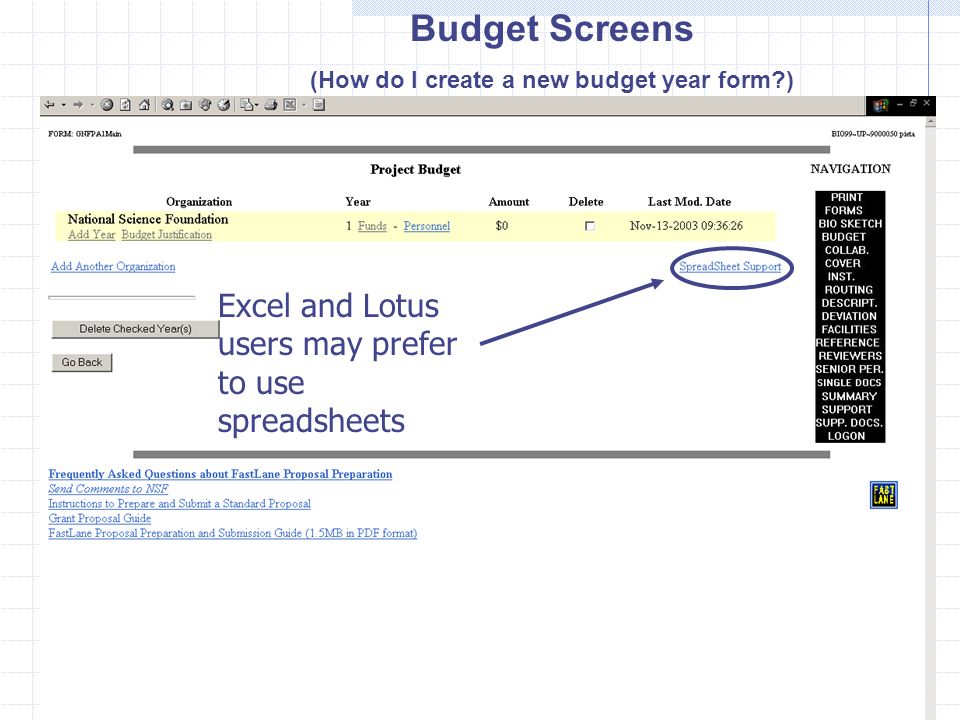Click the Discuss page icon
This screenshot has height=720, width=960.
tap(318, 105)
